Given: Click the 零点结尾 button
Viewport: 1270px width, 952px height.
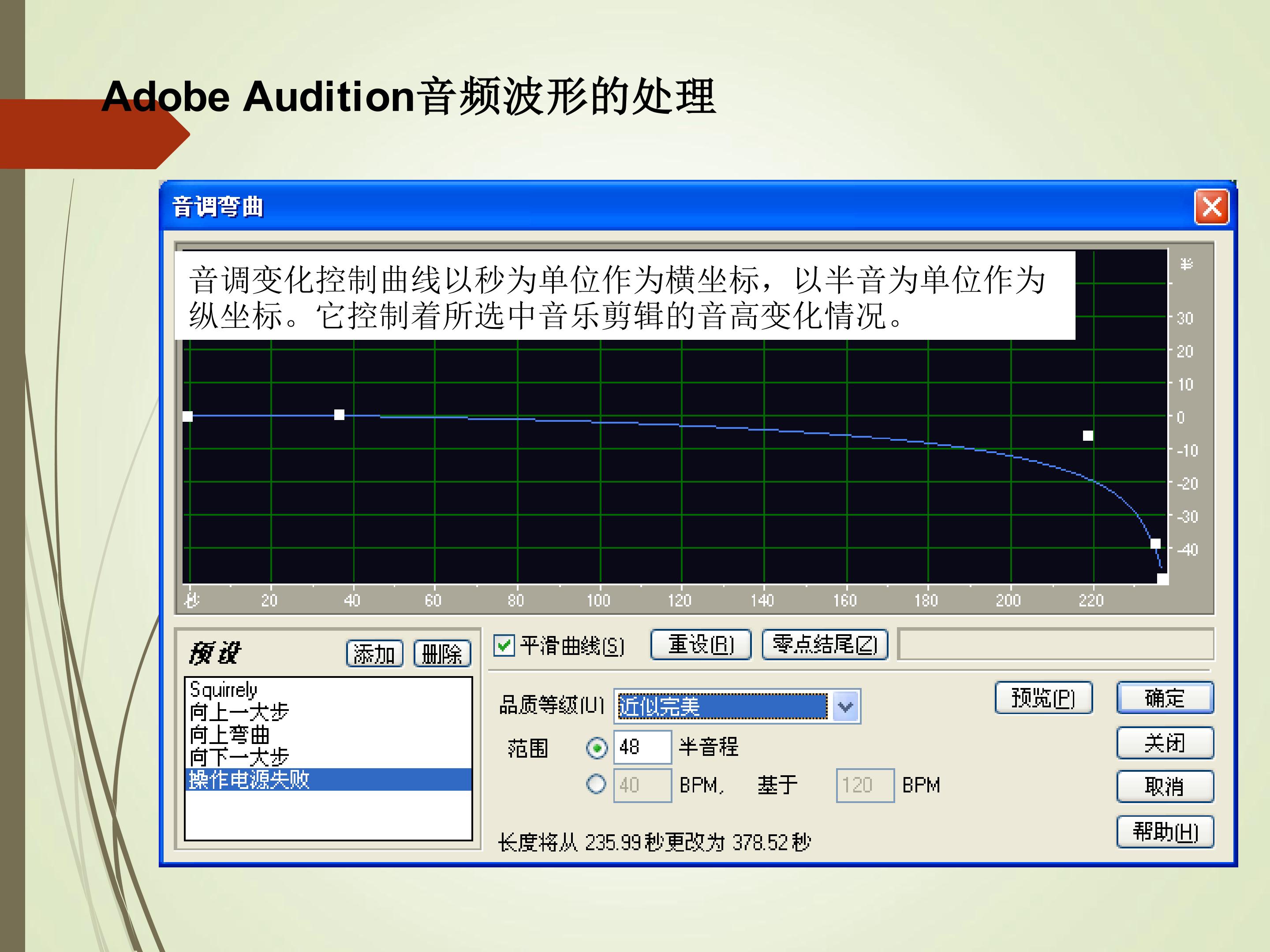Looking at the screenshot, I should [x=825, y=644].
